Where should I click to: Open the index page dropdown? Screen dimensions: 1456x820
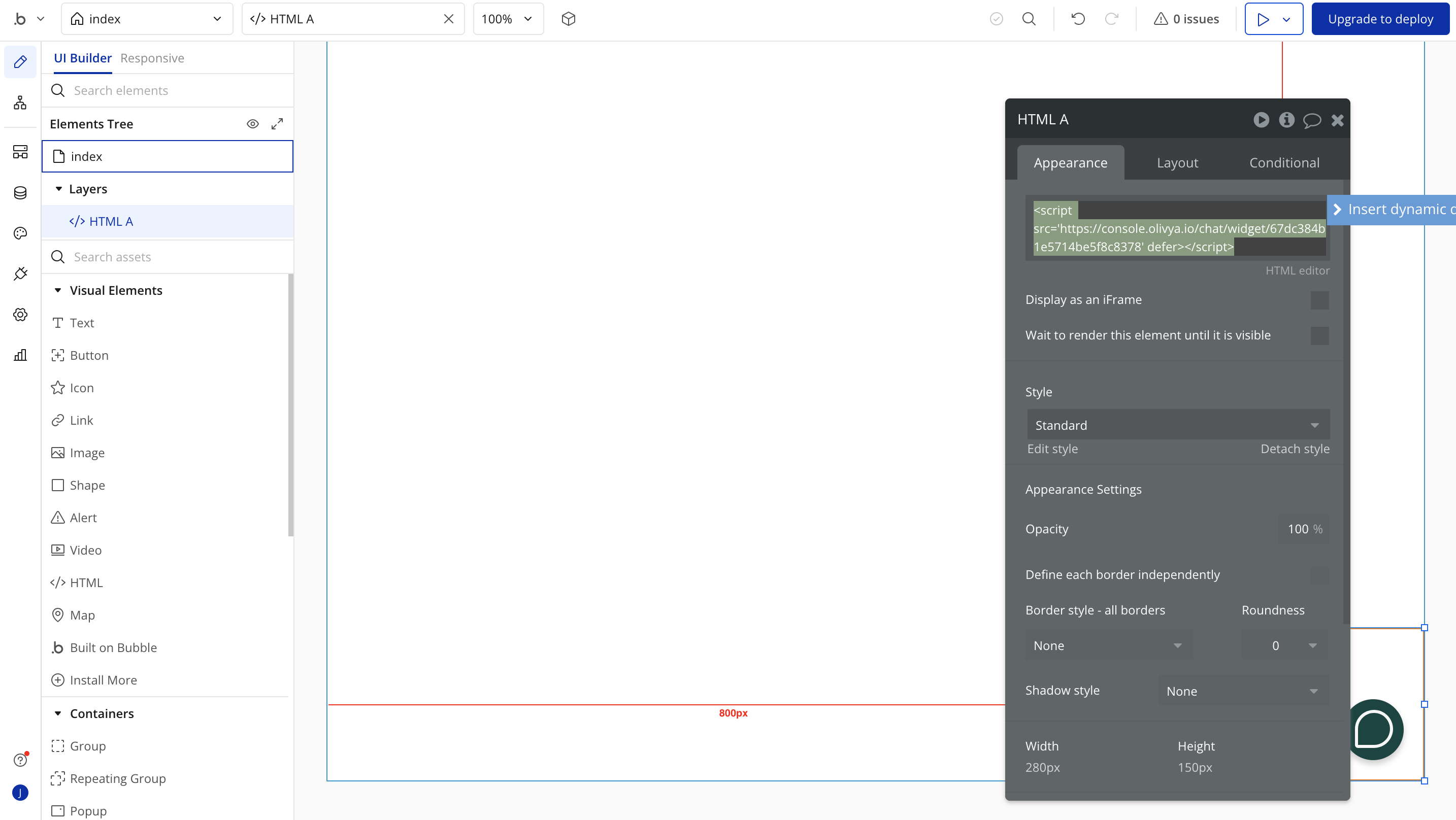pyautogui.click(x=147, y=19)
